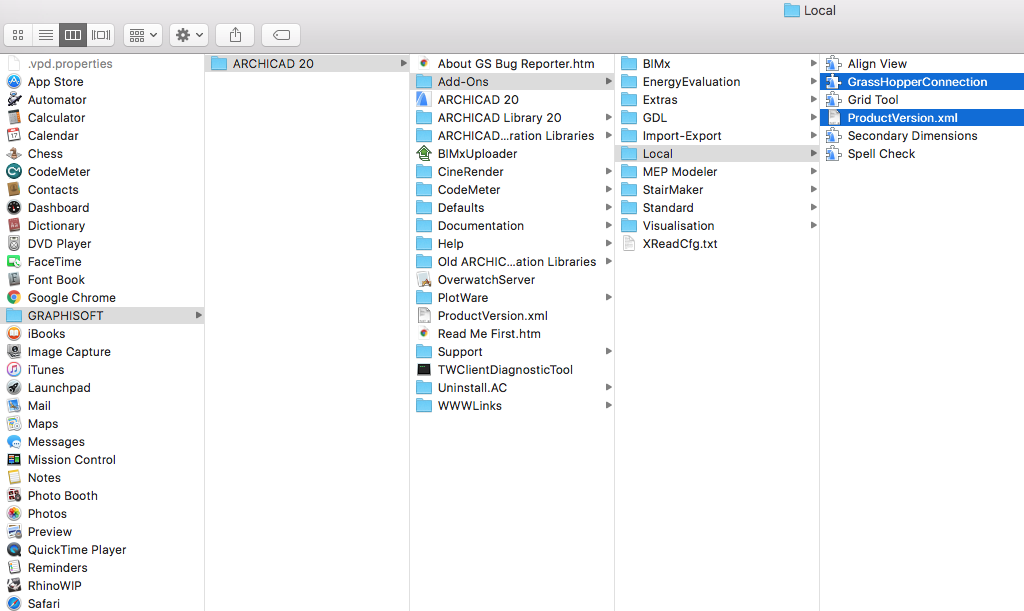Image resolution: width=1024 pixels, height=611 pixels.
Task: Select the TWClientDiagnosticTool icon
Action: [x=423, y=370]
